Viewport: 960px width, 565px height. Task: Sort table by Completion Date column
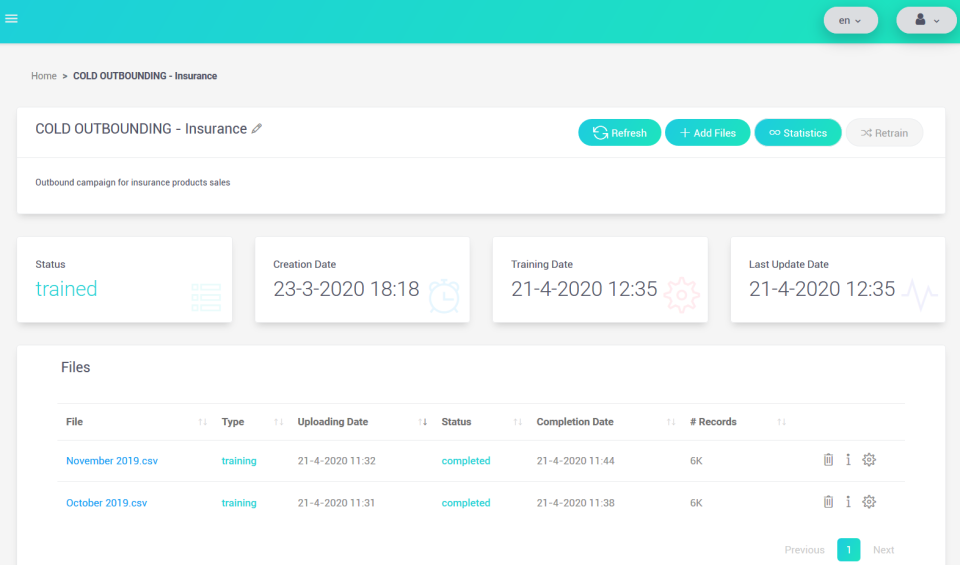(670, 422)
